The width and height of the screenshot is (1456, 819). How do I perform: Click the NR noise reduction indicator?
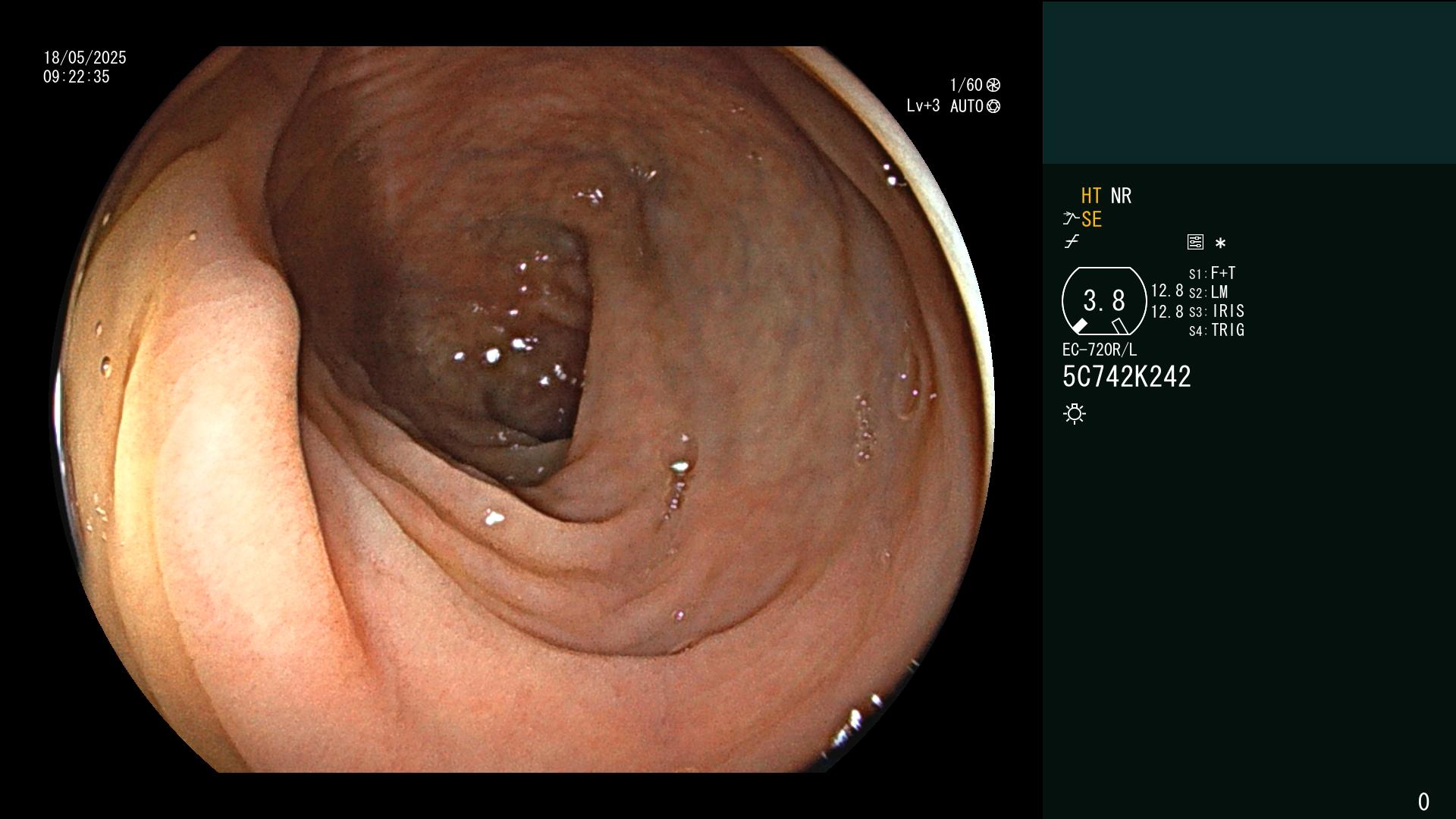tap(1121, 196)
